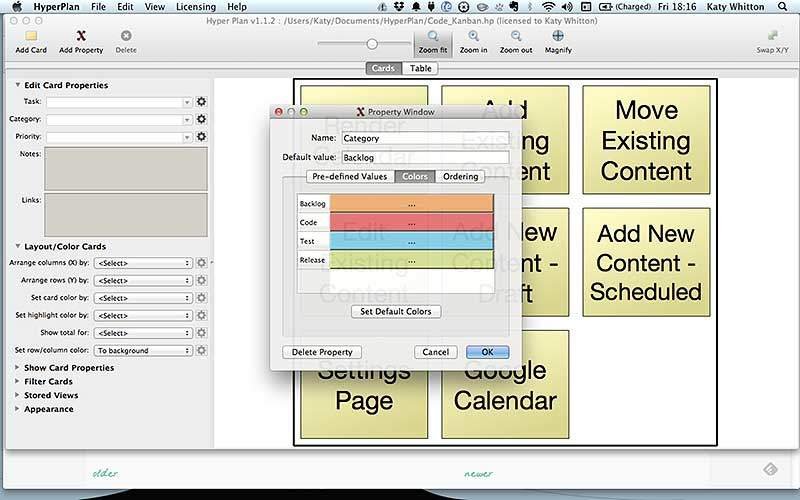This screenshot has width=800, height=500.
Task: Click the Release green color swatch
Action: [412, 260]
